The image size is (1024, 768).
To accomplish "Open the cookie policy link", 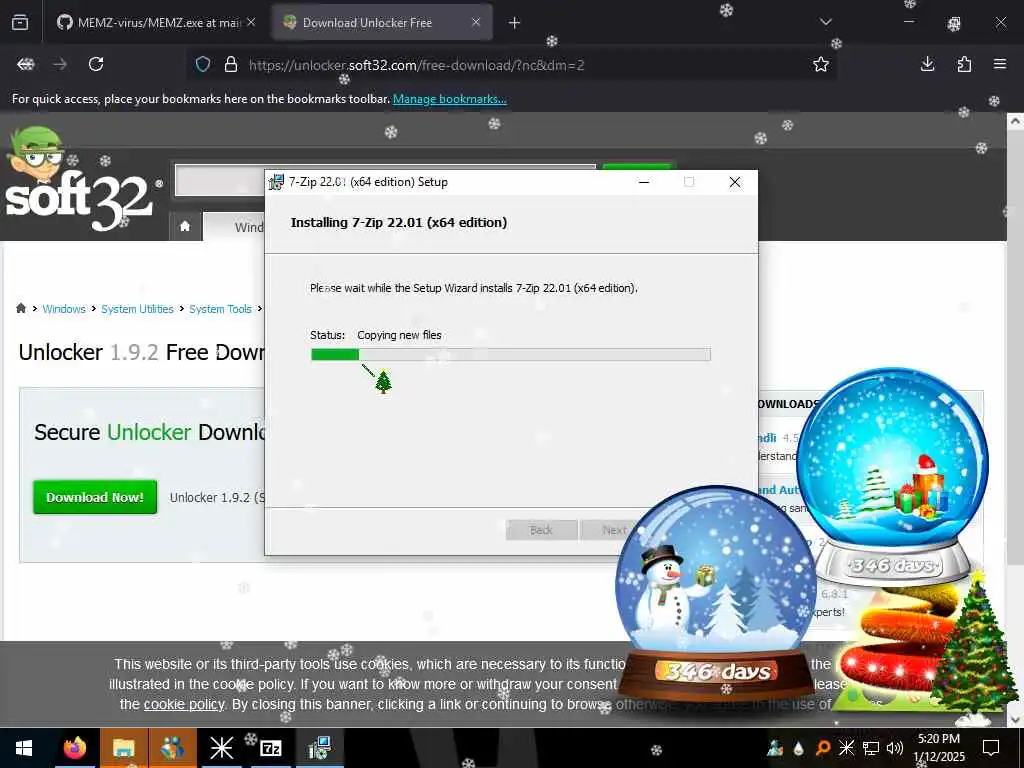I will point(184,705).
